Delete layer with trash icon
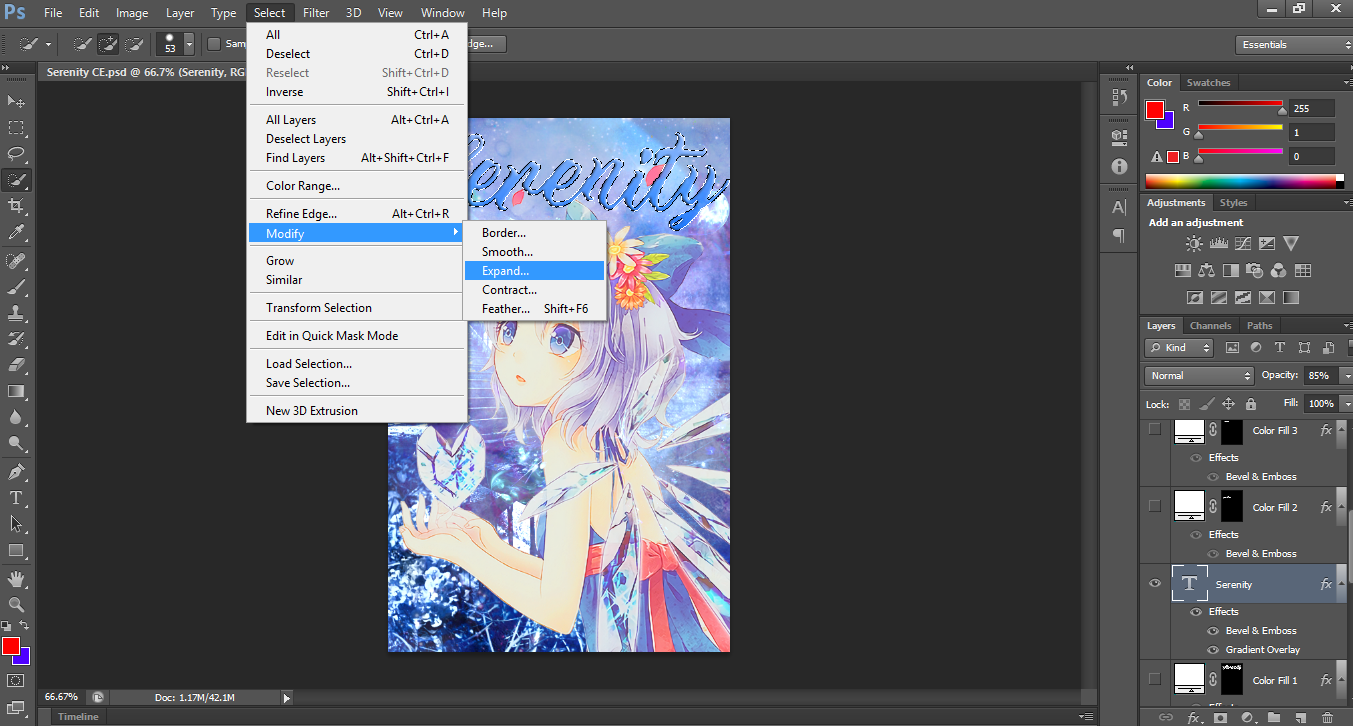 [x=1327, y=717]
